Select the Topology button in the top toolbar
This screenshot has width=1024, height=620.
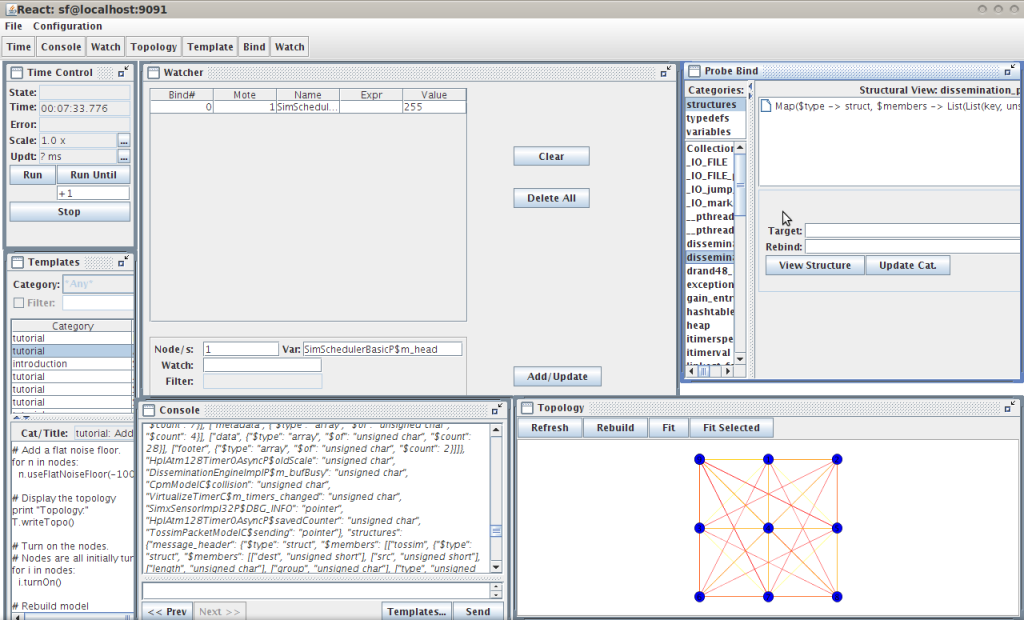[153, 46]
